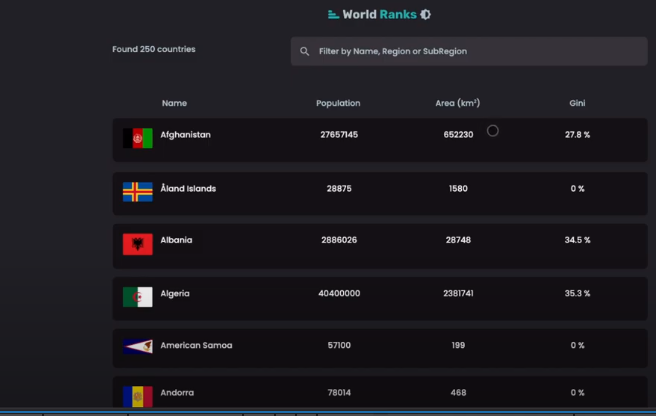Click Andorra Gini value 0 %
The height and width of the screenshot is (416, 656).
[x=577, y=393]
